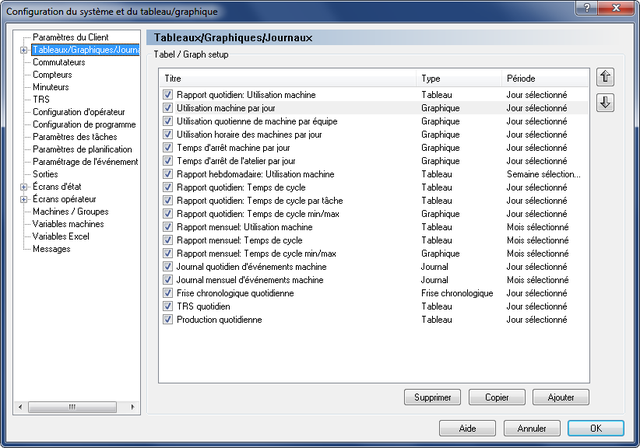Open Configuration d'opérateur settings
The image size is (640, 448).
78,112
